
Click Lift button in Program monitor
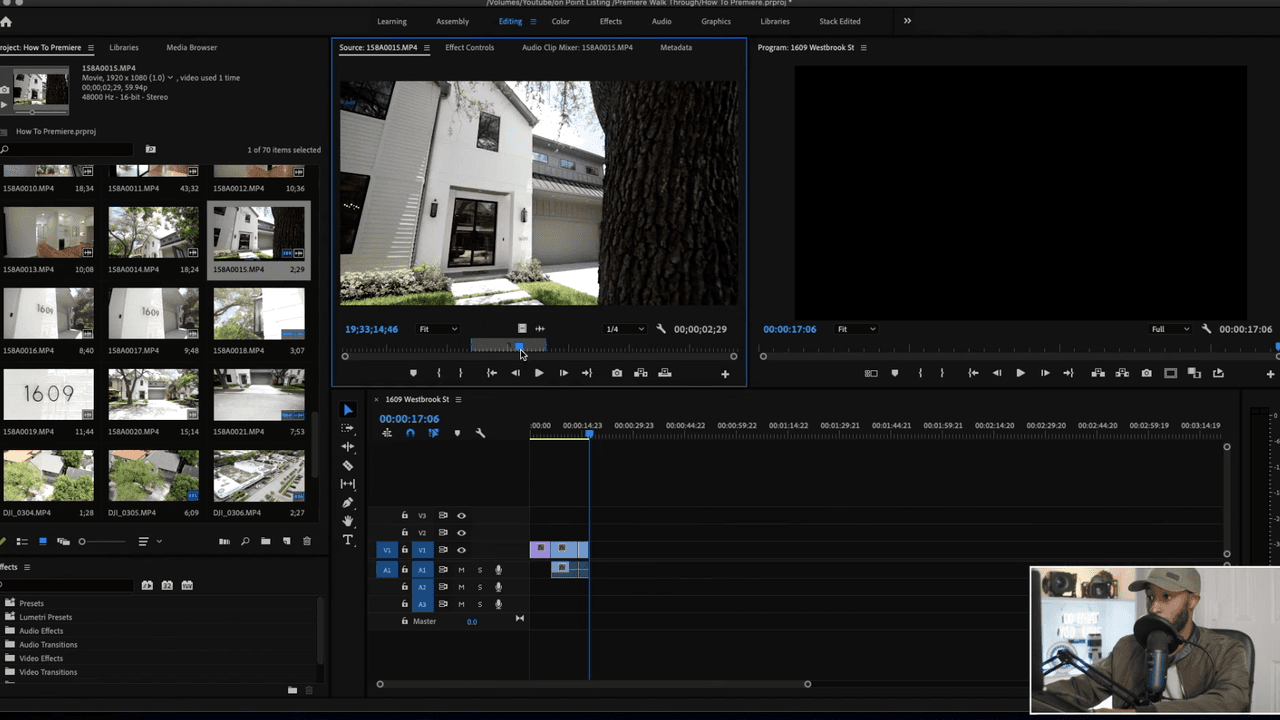[x=1098, y=373]
